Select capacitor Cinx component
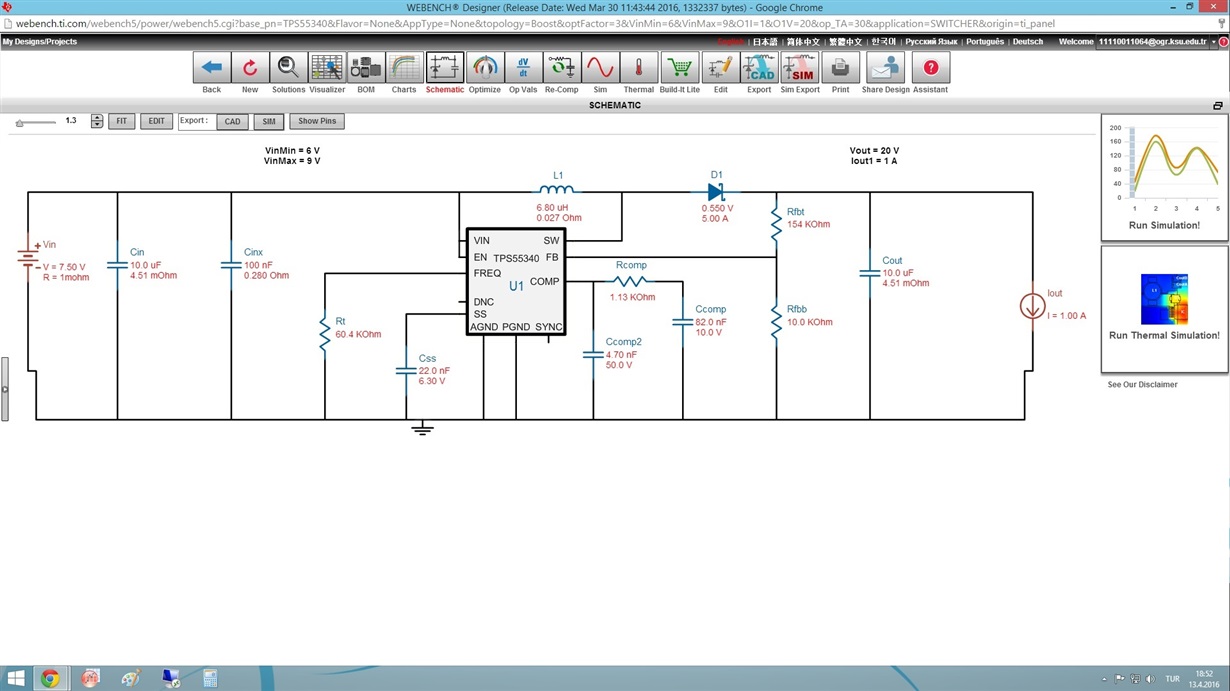The image size is (1230, 691). coord(231,265)
